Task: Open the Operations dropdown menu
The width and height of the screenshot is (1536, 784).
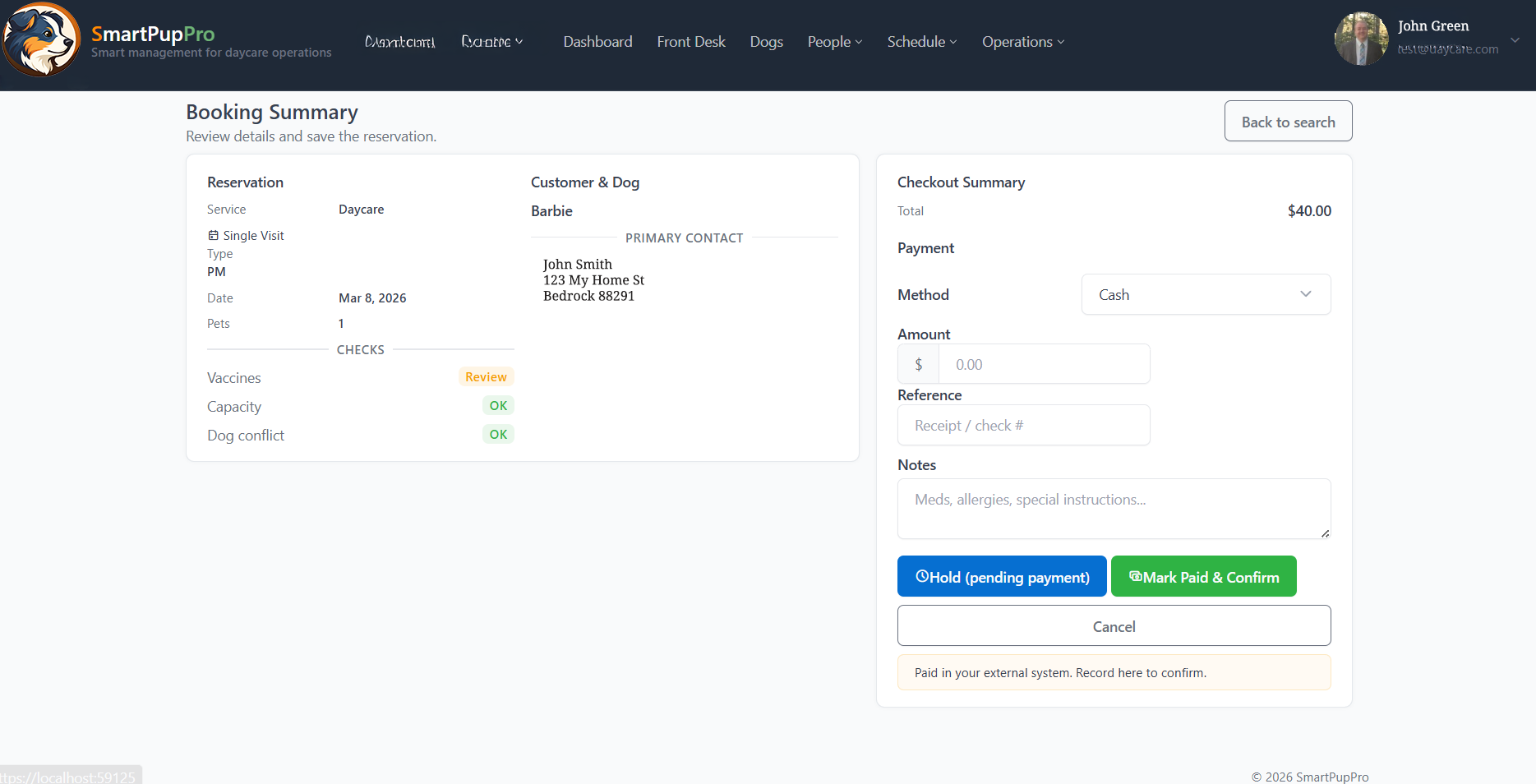Action: pyautogui.click(x=1022, y=42)
